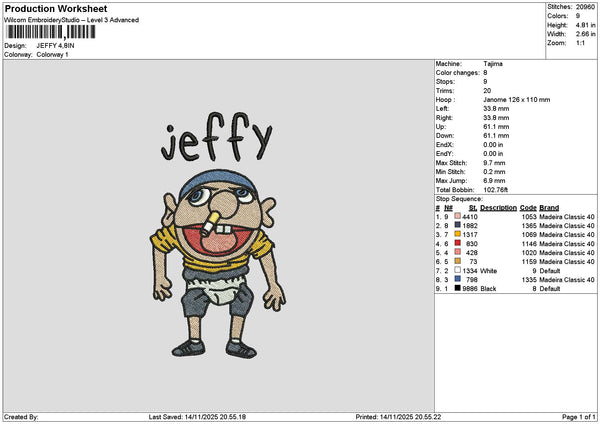Click 'Last Saved: 14/11/2025 20.55.18' in footer
The height and width of the screenshot is (424, 600).
[x=197, y=417]
